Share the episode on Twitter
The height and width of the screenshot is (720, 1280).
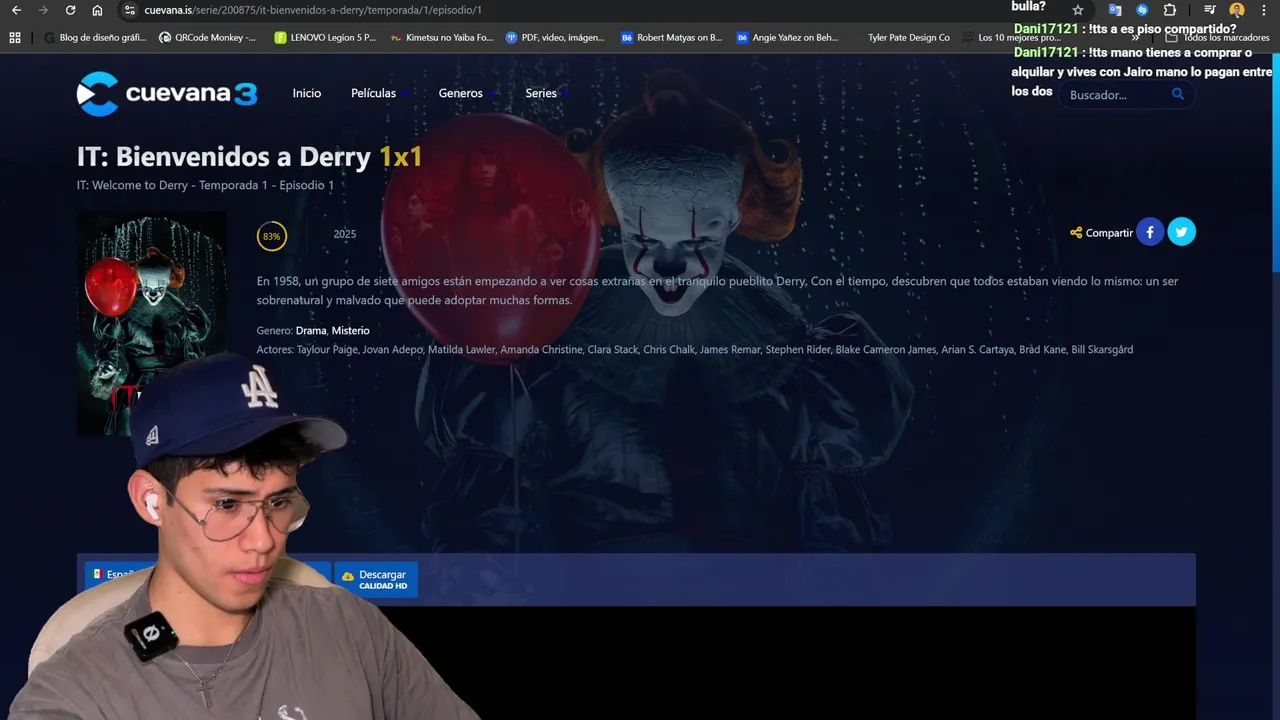(x=1181, y=232)
